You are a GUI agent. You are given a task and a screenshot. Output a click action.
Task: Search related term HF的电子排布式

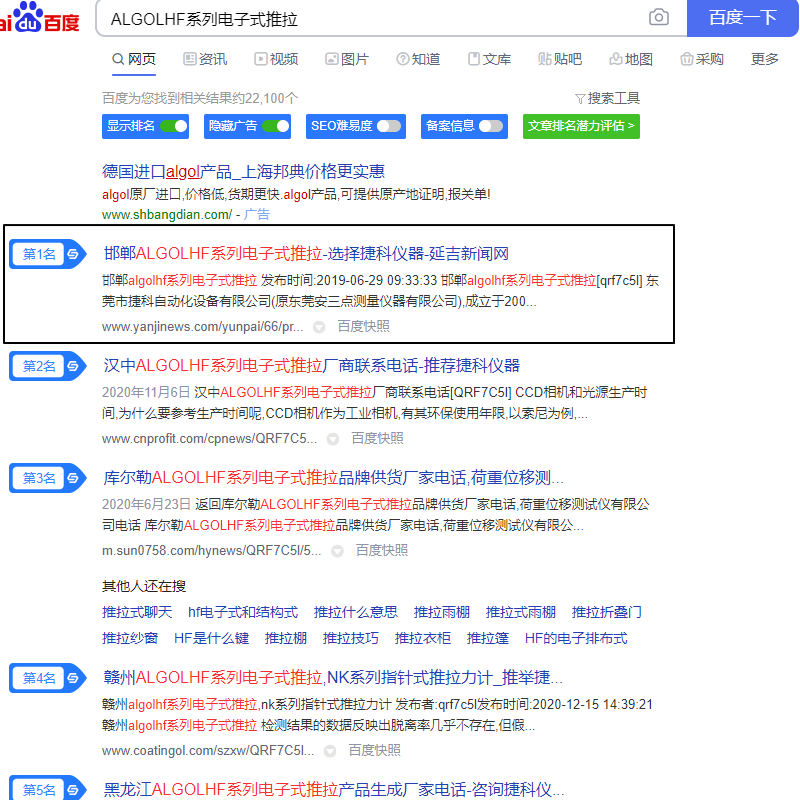pos(576,638)
